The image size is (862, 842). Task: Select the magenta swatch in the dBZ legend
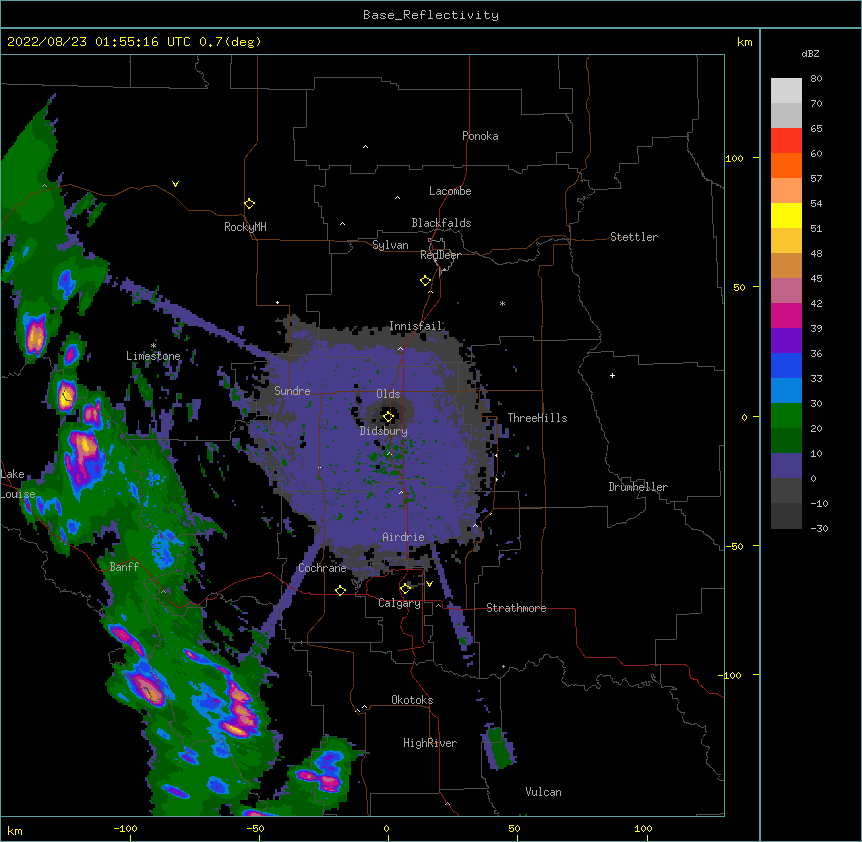click(786, 315)
